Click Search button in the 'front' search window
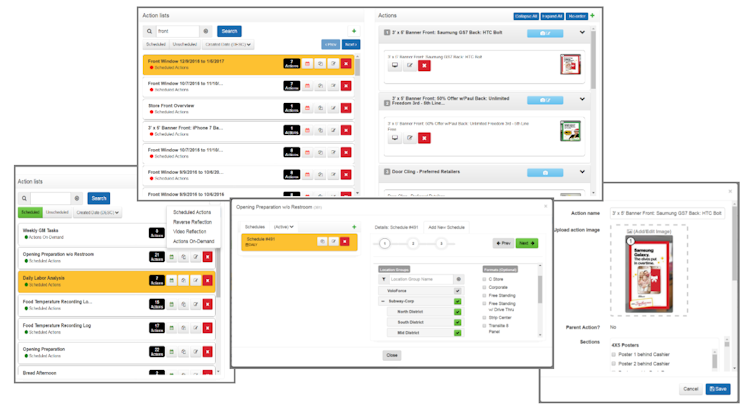750x410 pixels. (229, 31)
